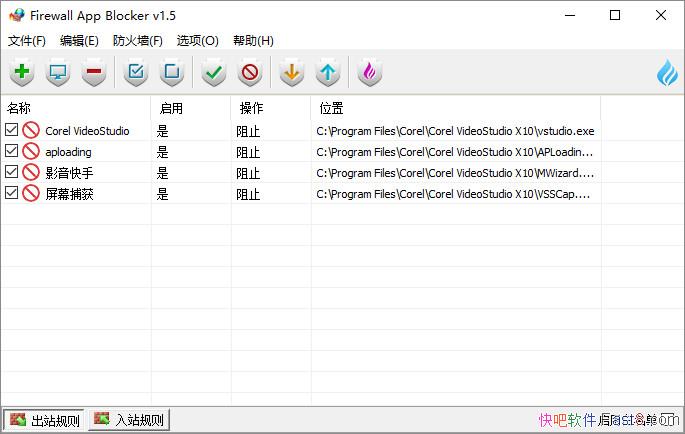Click 是 in the 屏幕捕获 row
685x434 pixels.
click(x=163, y=194)
